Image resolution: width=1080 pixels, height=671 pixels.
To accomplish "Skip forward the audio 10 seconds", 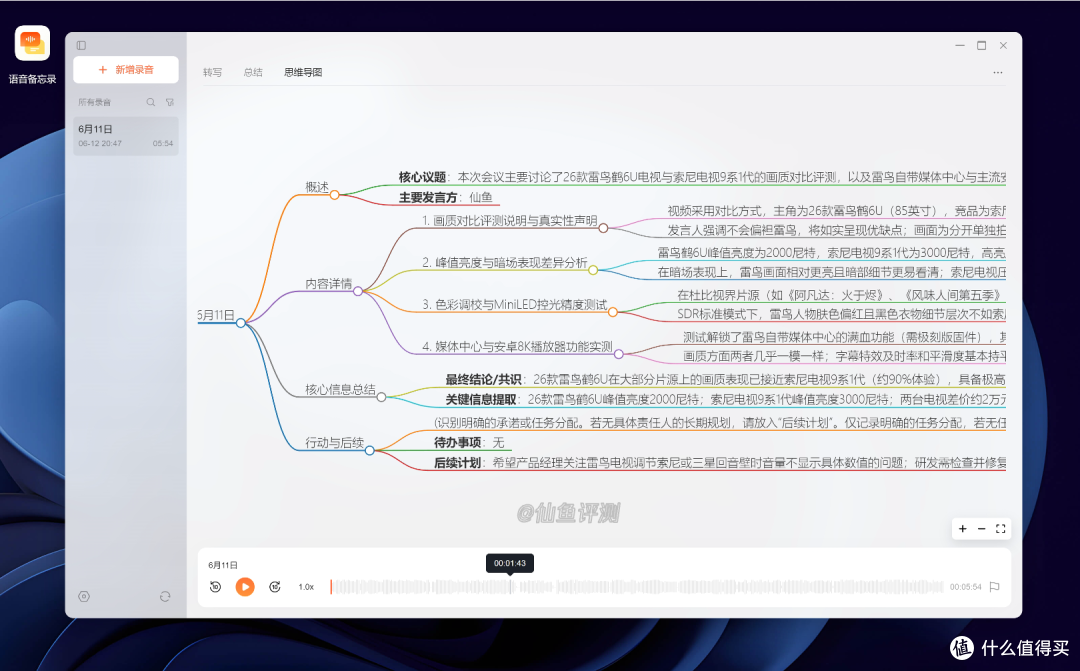I will tap(275, 586).
